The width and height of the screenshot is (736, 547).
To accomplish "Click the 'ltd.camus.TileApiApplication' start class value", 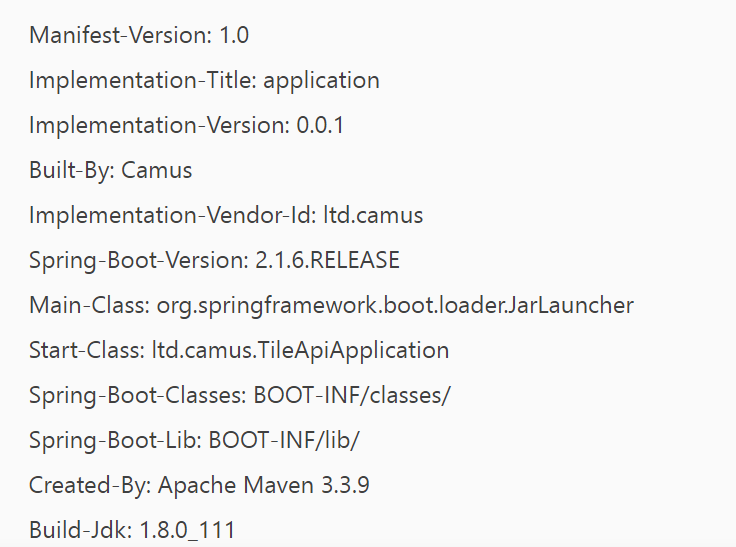I will coord(300,351).
